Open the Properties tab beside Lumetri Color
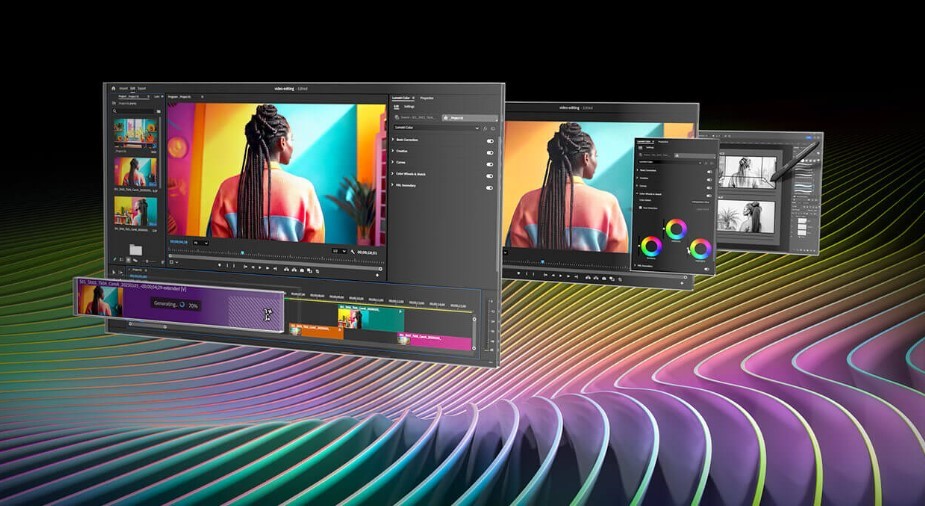 [x=427, y=98]
